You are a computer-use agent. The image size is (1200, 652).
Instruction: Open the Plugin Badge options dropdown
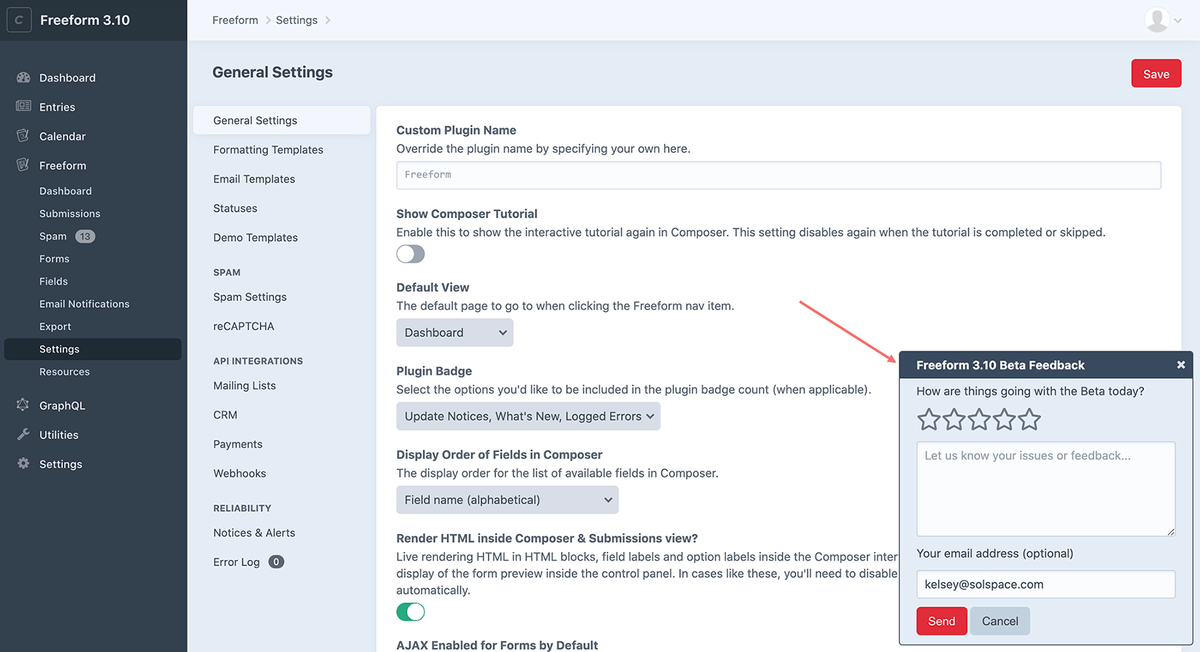pyautogui.click(x=528, y=416)
